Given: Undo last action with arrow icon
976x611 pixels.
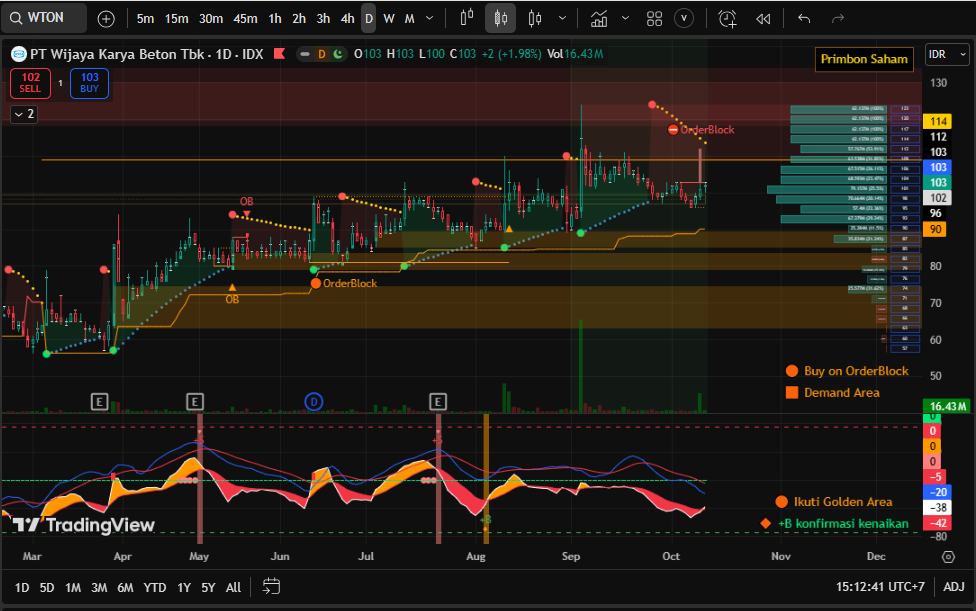Looking at the screenshot, I should click(804, 18).
